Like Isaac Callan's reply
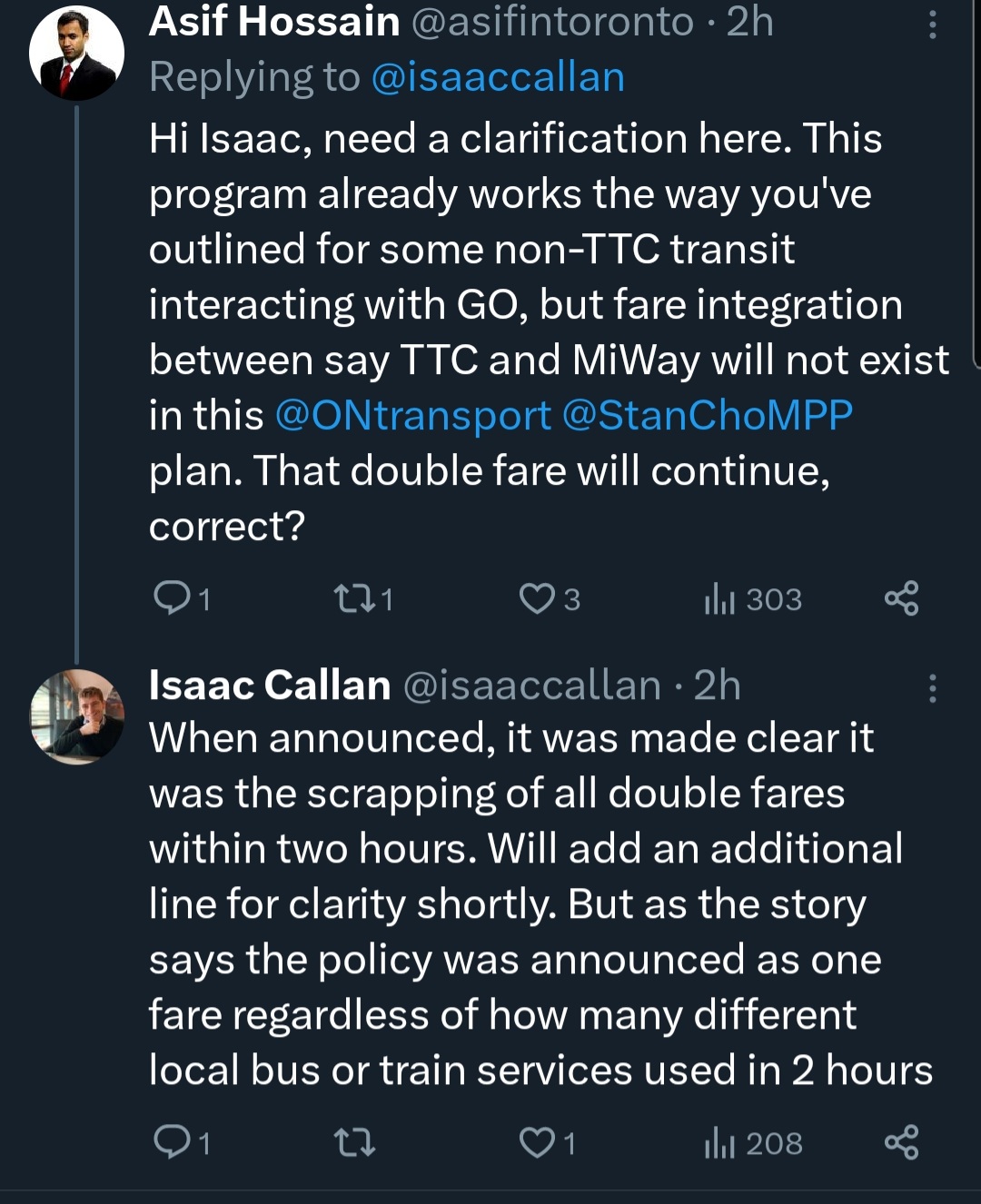Image resolution: width=981 pixels, height=1204 pixels. (537, 1142)
